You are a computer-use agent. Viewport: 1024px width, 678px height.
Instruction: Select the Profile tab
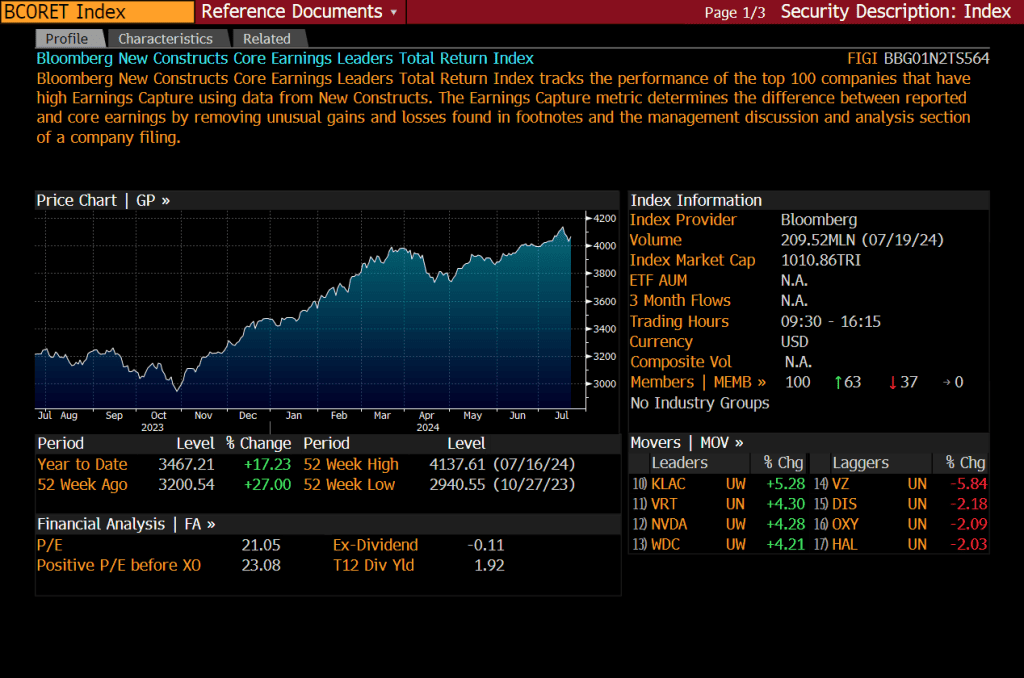pos(67,39)
